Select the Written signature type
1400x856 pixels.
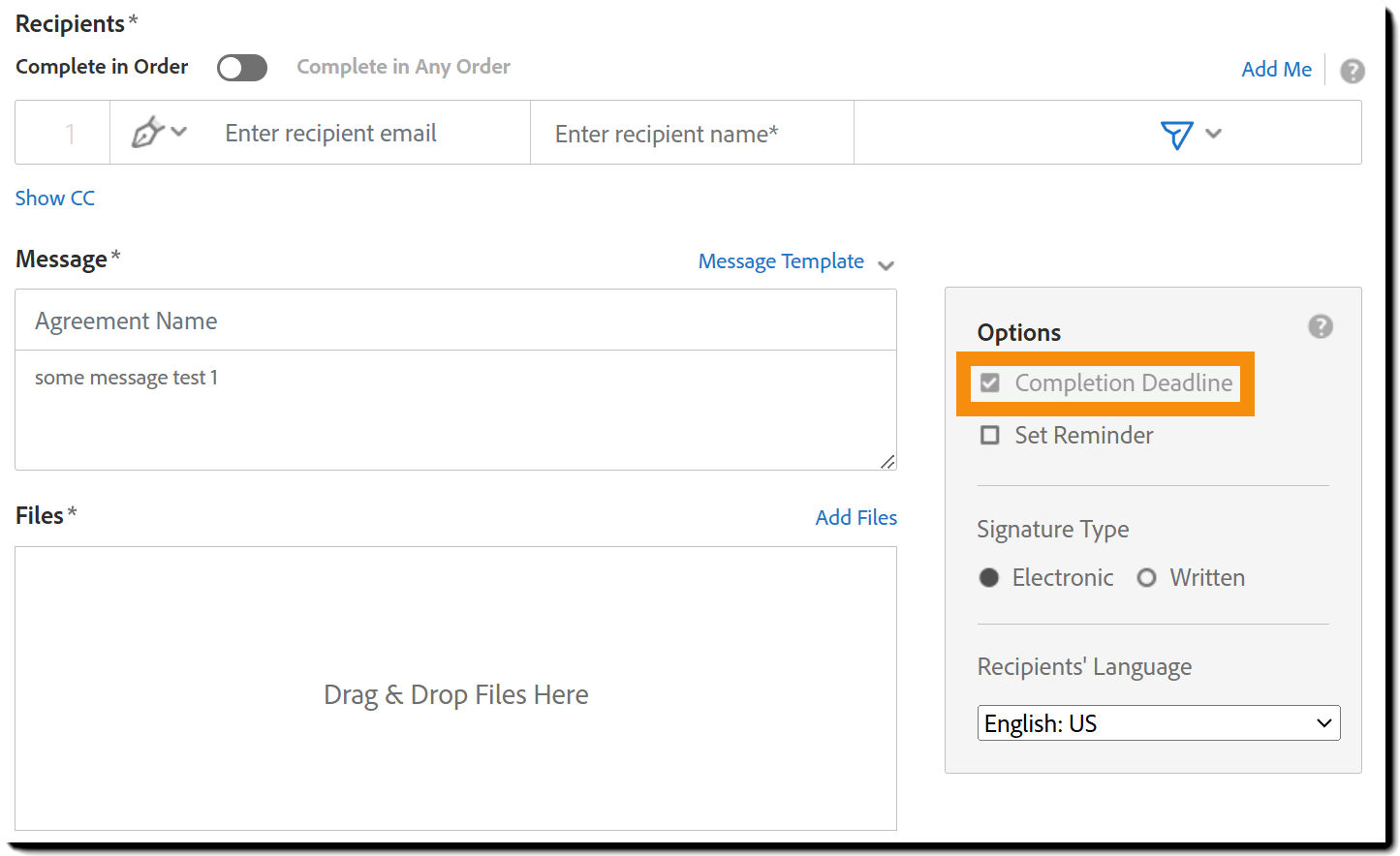tap(1147, 577)
